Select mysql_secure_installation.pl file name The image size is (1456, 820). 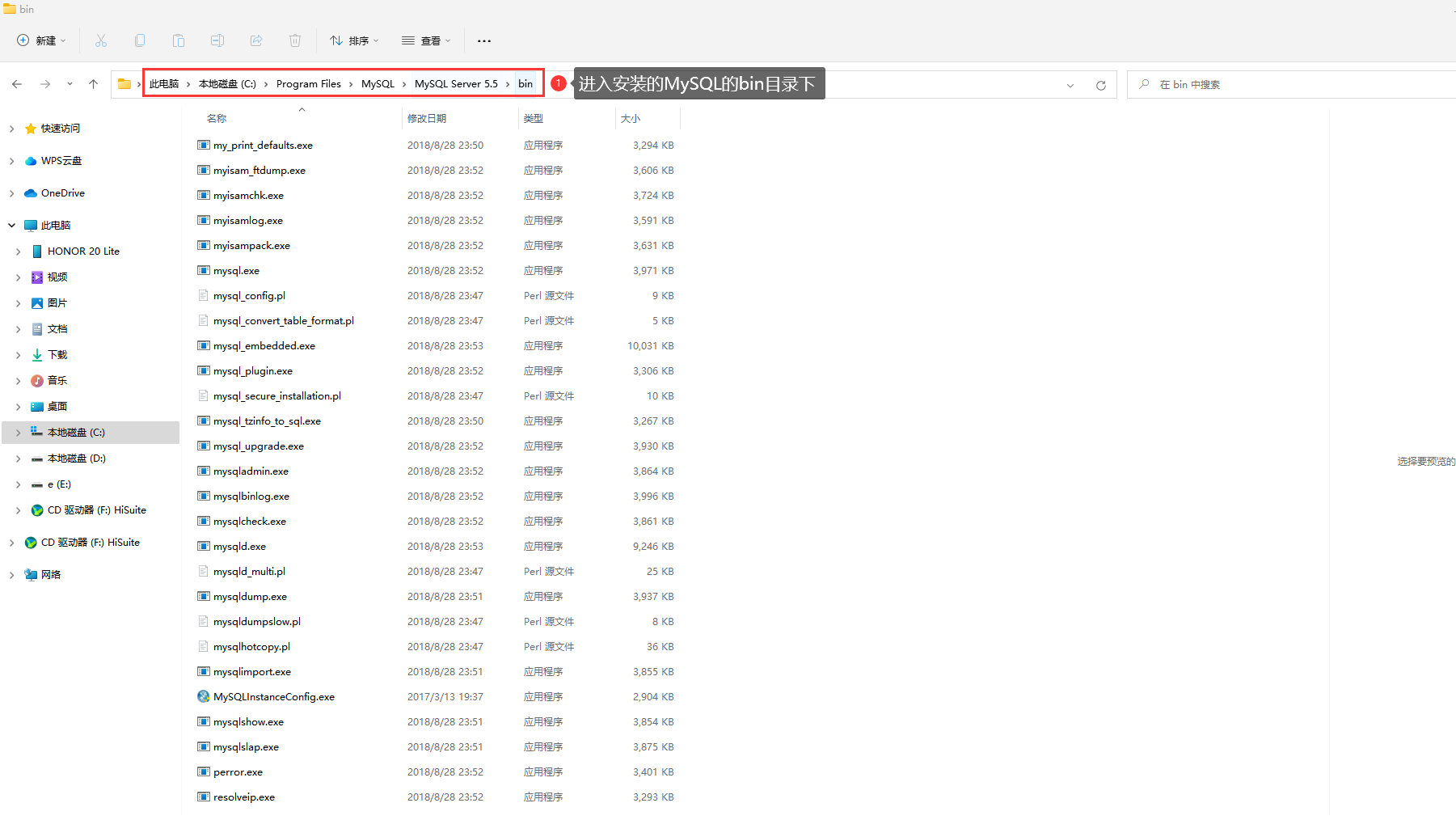(x=277, y=395)
